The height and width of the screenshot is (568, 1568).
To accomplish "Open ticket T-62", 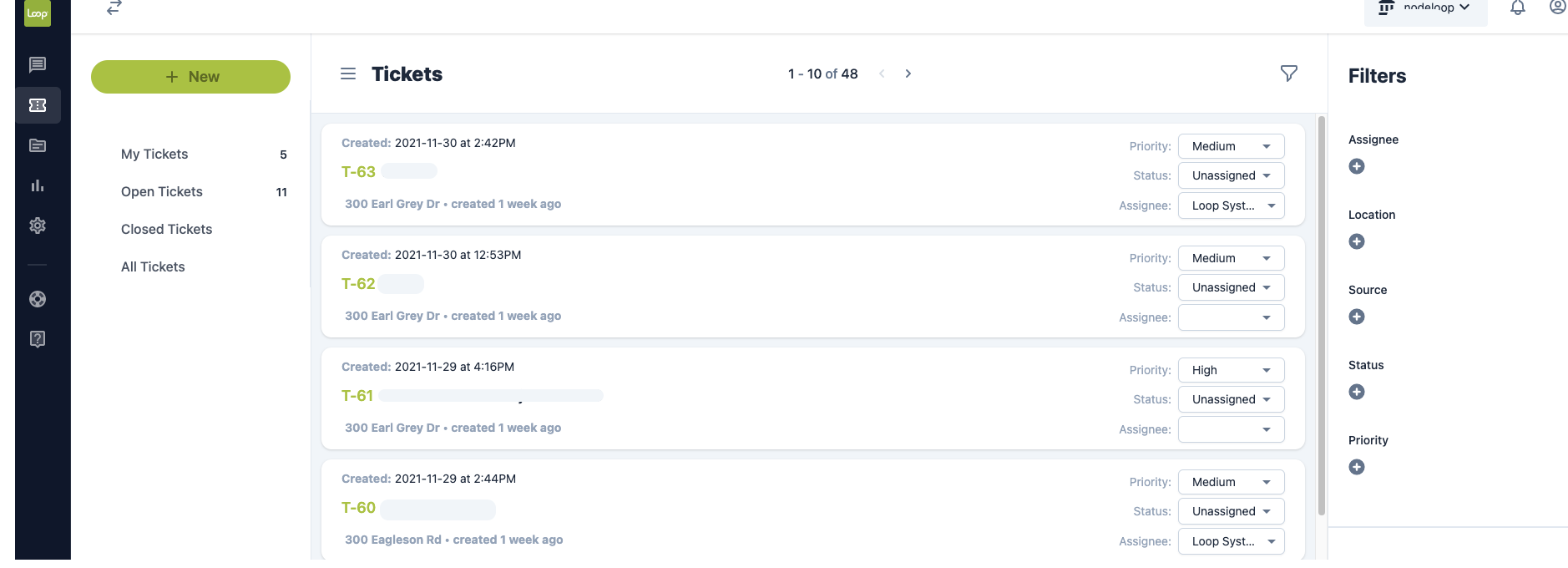I will pos(359,283).
